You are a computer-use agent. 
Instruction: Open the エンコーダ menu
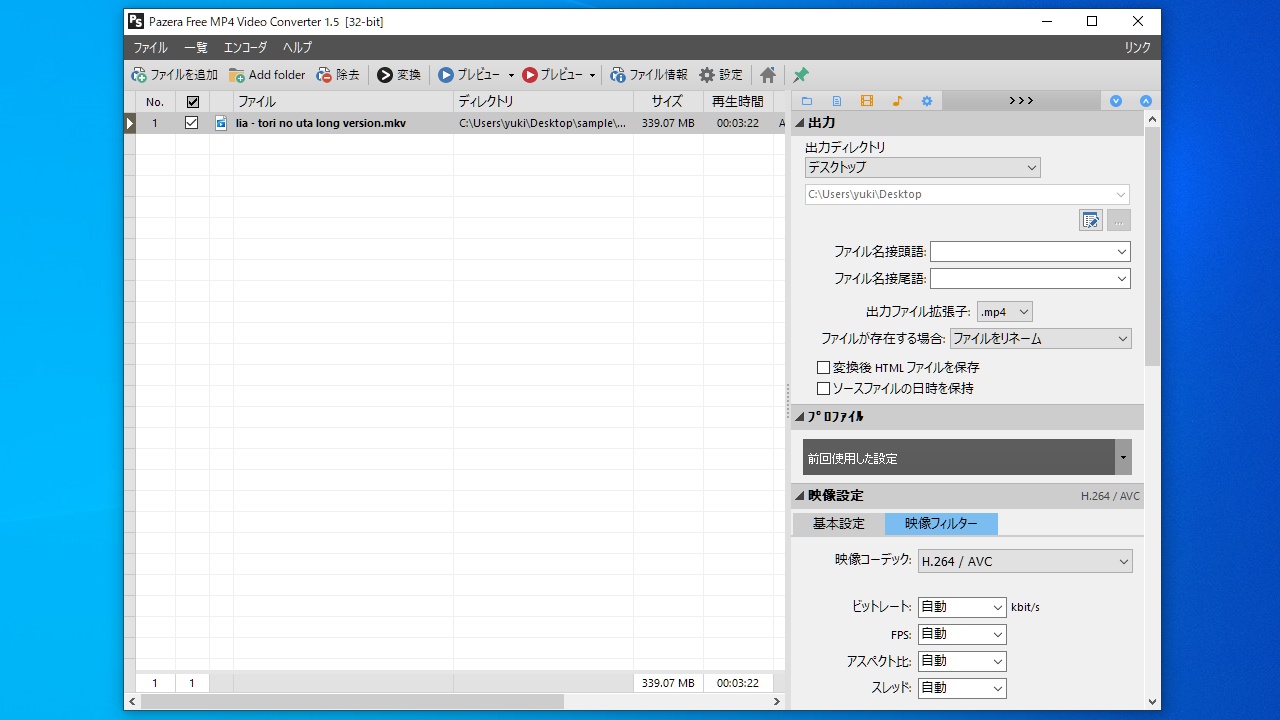(x=245, y=47)
